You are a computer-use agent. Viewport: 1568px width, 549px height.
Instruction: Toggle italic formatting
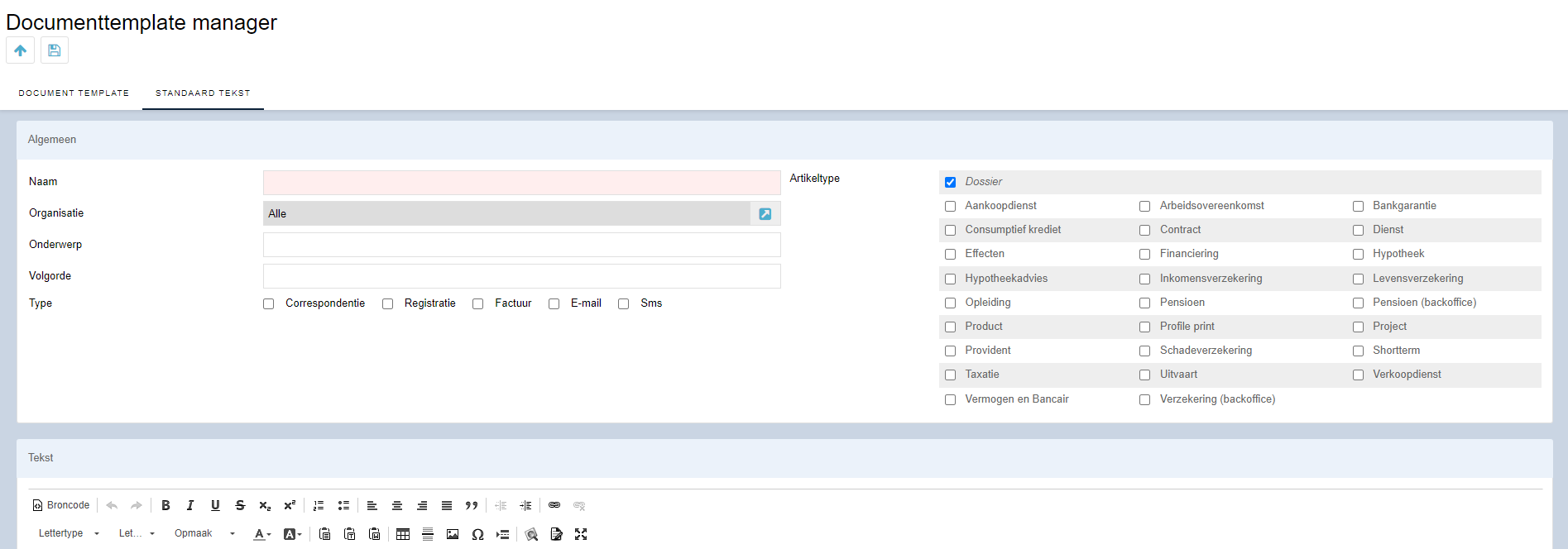click(190, 505)
